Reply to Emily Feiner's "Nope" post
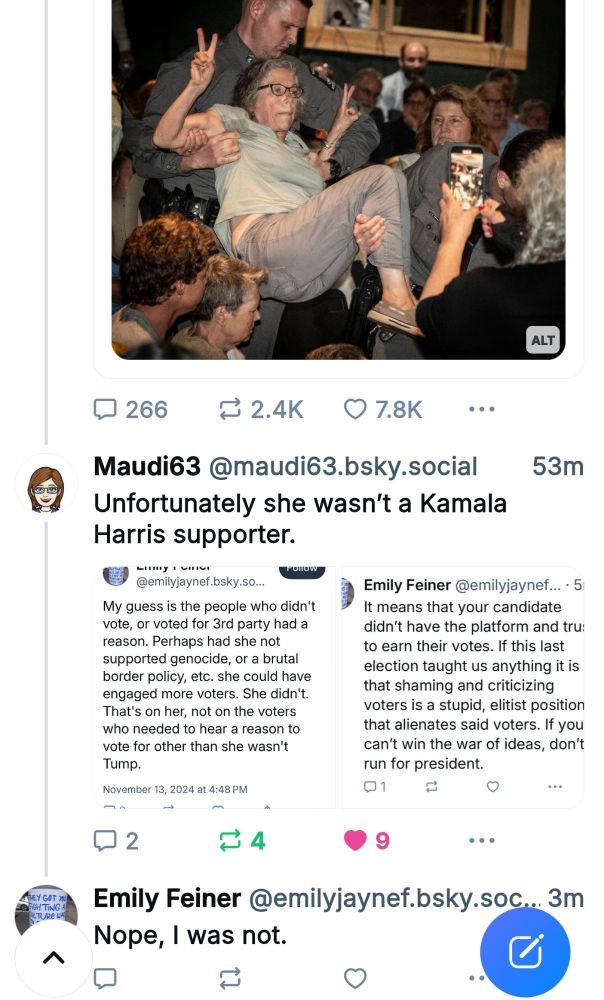The width and height of the screenshot is (604, 1000). point(105,978)
